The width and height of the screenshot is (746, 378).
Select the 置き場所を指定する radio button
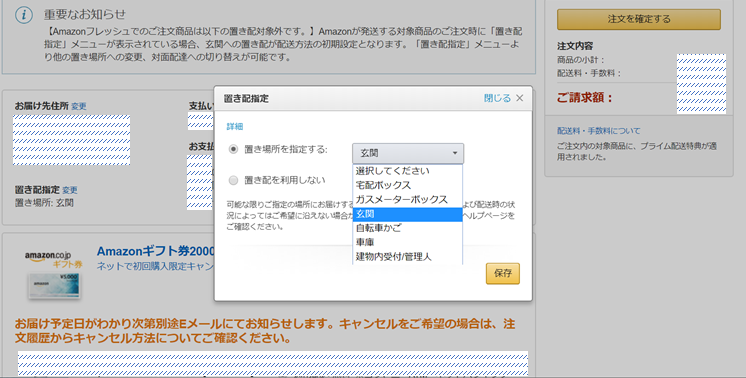233,149
